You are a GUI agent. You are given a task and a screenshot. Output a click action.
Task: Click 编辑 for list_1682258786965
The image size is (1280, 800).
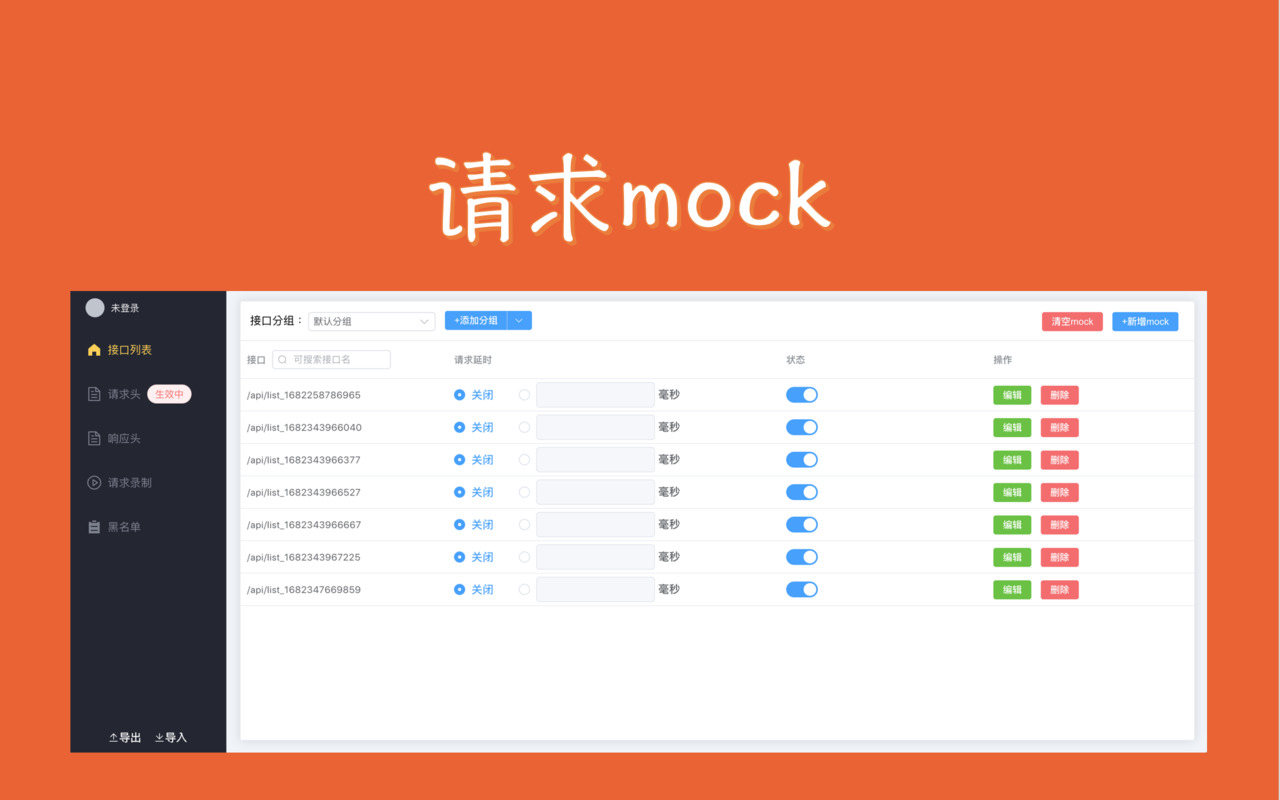pyautogui.click(x=1012, y=395)
